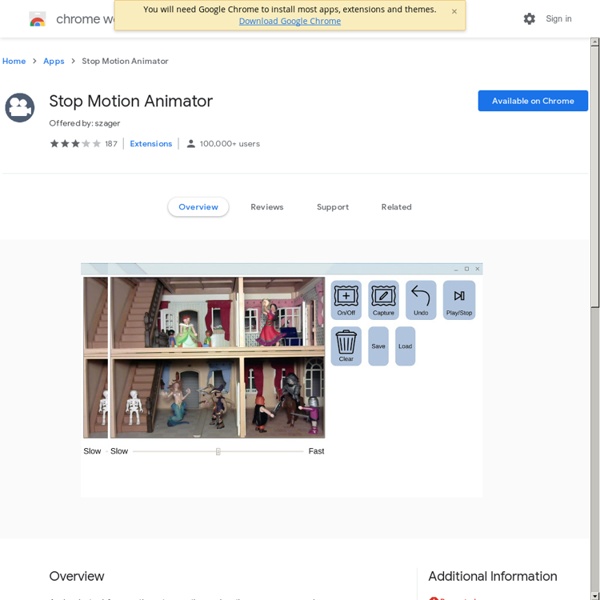Click the Additional Information heading
This screenshot has width=600, height=600.
point(492,576)
